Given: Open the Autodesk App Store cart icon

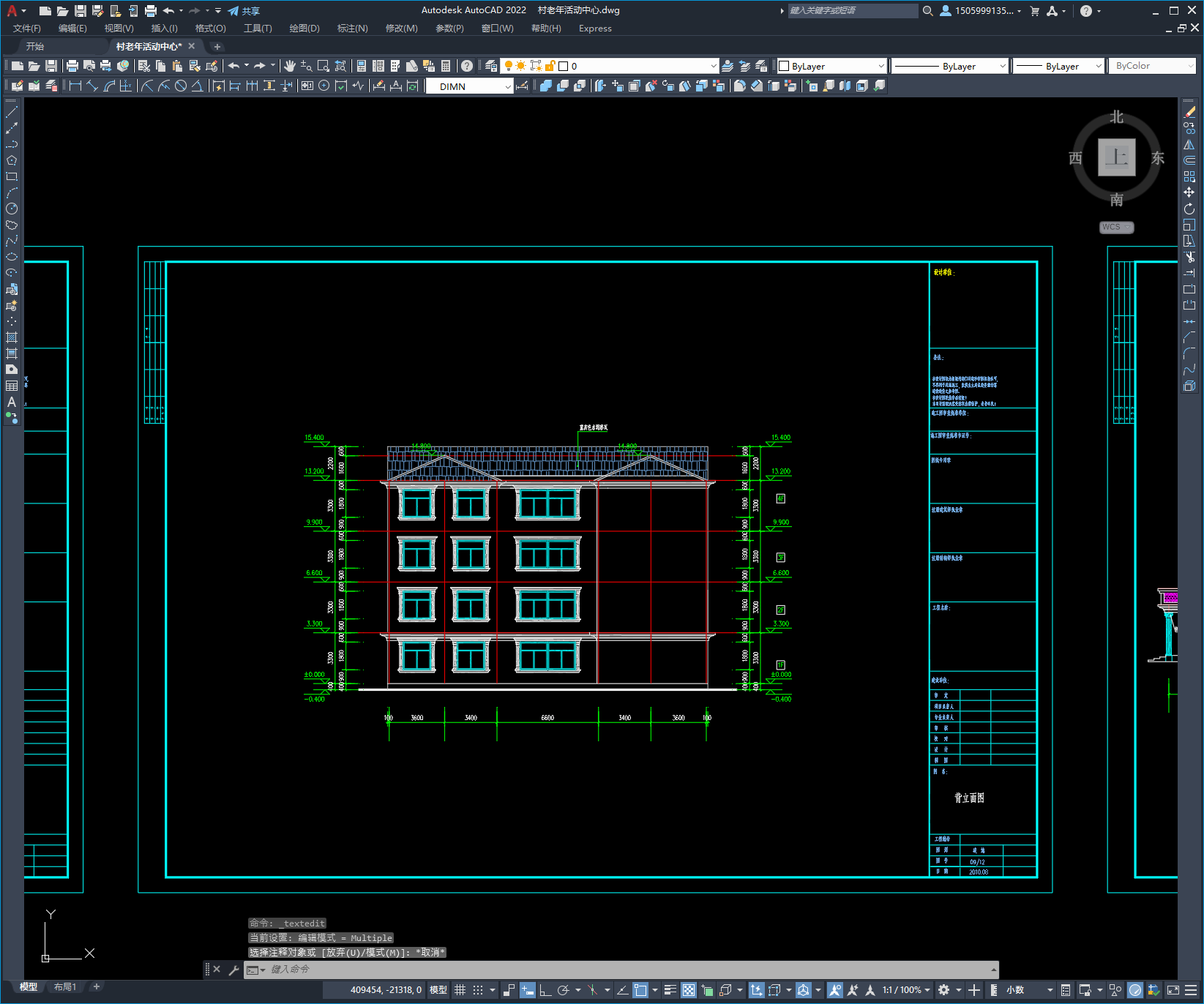Looking at the screenshot, I should [1034, 11].
